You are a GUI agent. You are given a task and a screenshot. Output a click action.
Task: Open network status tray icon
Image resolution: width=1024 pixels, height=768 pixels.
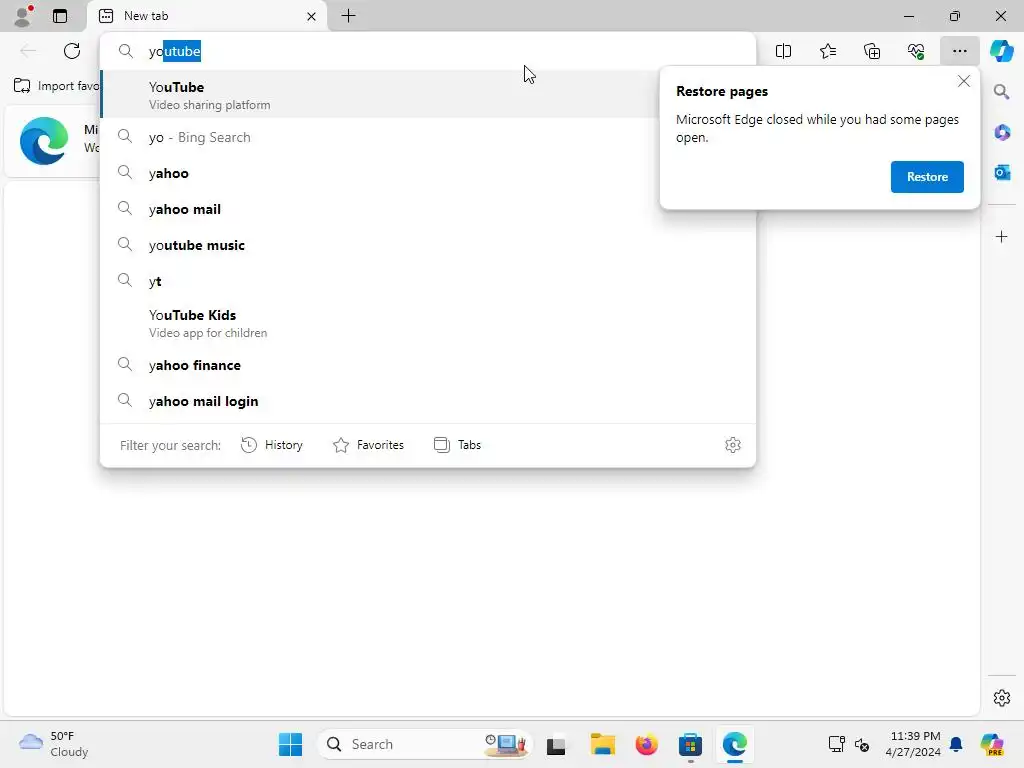pos(837,744)
